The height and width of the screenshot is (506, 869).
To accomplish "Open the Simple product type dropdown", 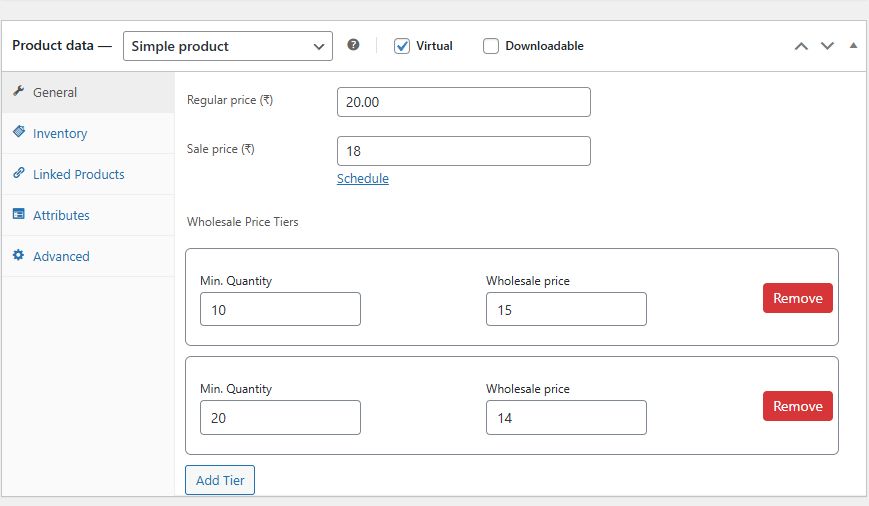I will (228, 46).
